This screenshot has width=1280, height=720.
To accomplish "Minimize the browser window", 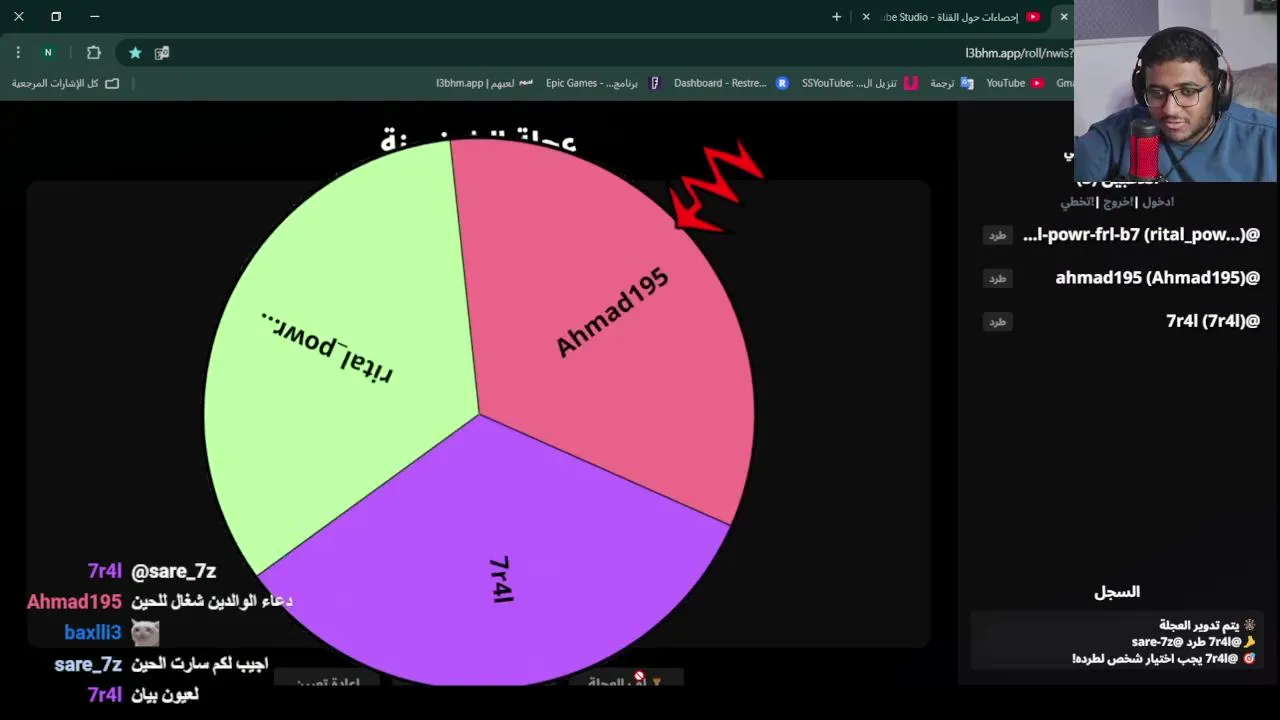I will 94,17.
